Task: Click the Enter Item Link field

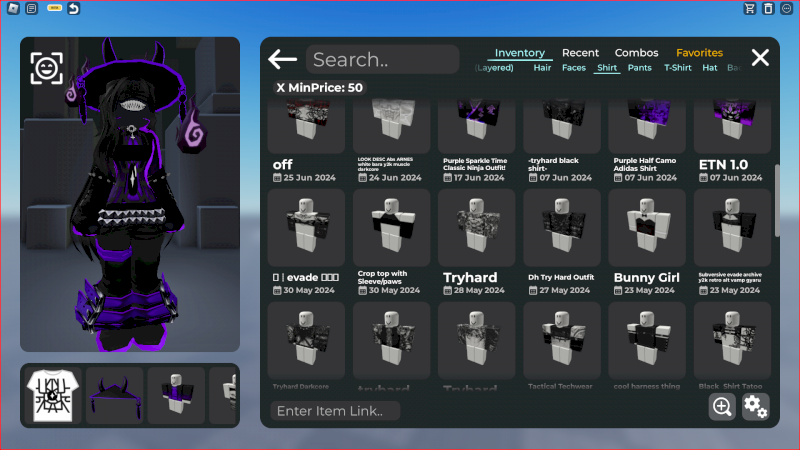Action: tap(335, 411)
